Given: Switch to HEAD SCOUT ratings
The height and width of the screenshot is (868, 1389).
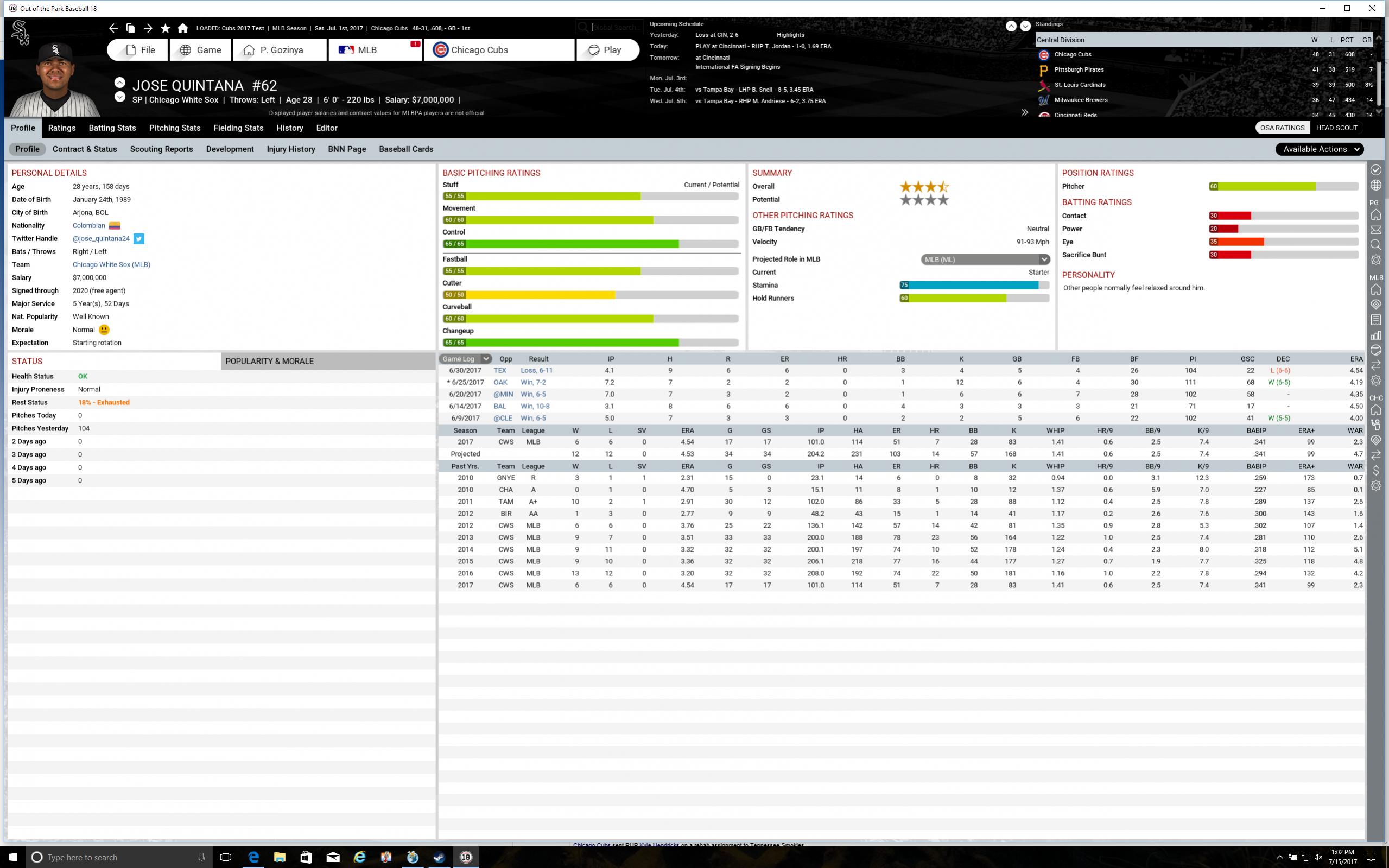Looking at the screenshot, I should (x=1336, y=128).
